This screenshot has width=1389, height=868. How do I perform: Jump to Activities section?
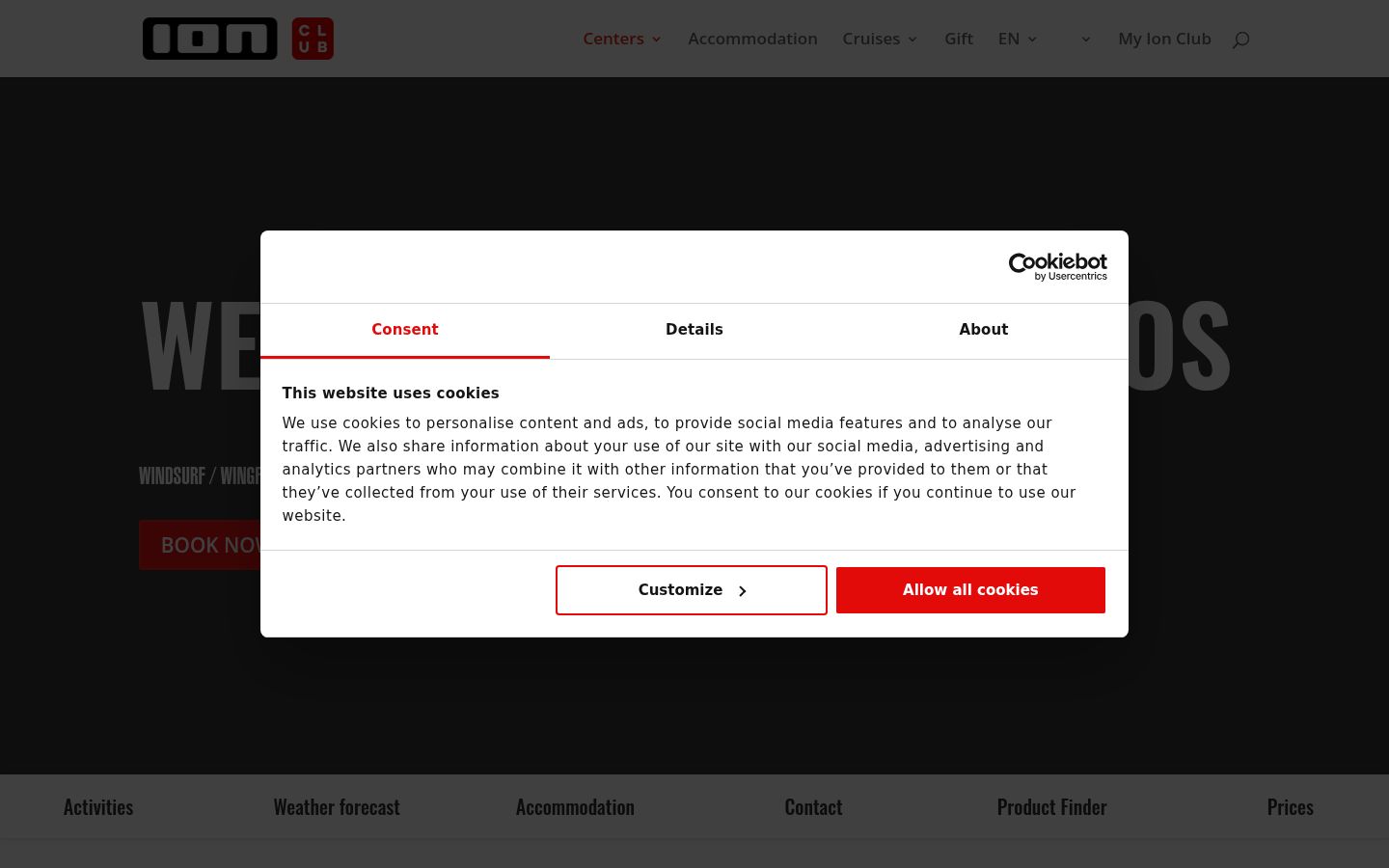tap(98, 807)
